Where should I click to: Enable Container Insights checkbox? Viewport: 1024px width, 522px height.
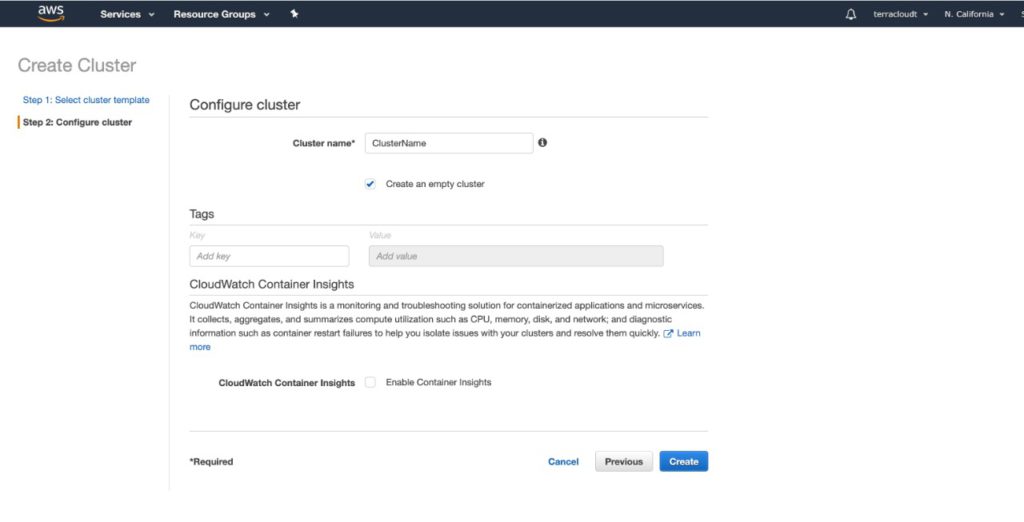371,382
